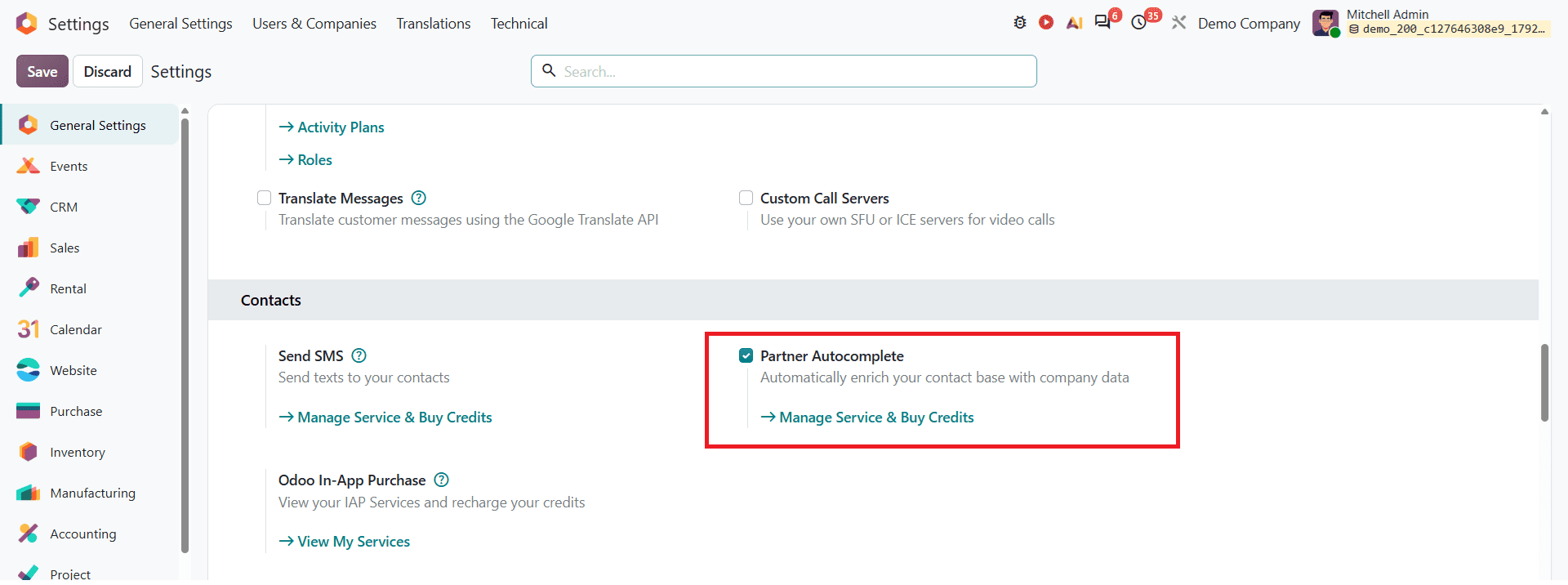Open CRM settings in sidebar

(90, 207)
